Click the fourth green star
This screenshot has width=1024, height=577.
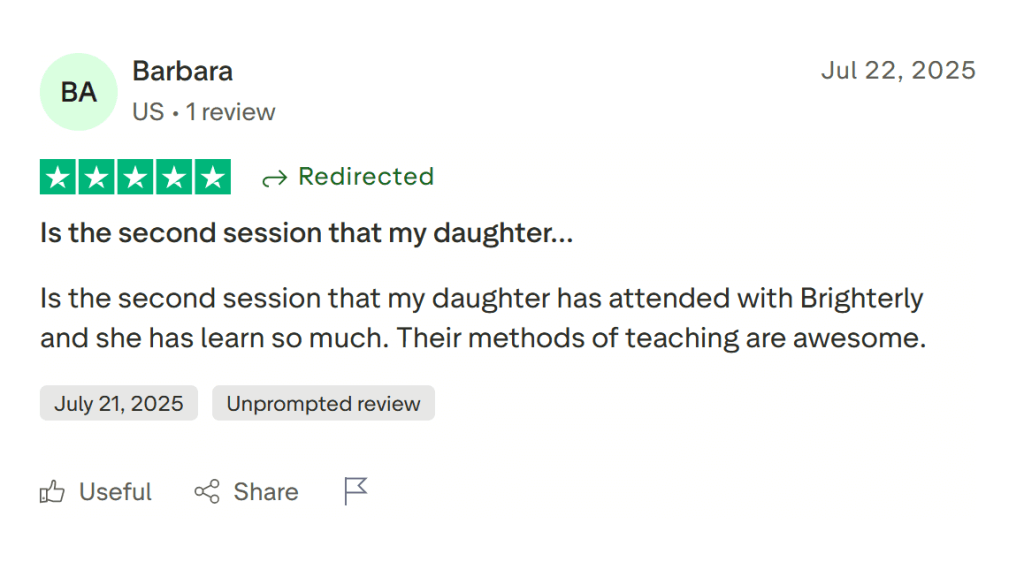174,176
